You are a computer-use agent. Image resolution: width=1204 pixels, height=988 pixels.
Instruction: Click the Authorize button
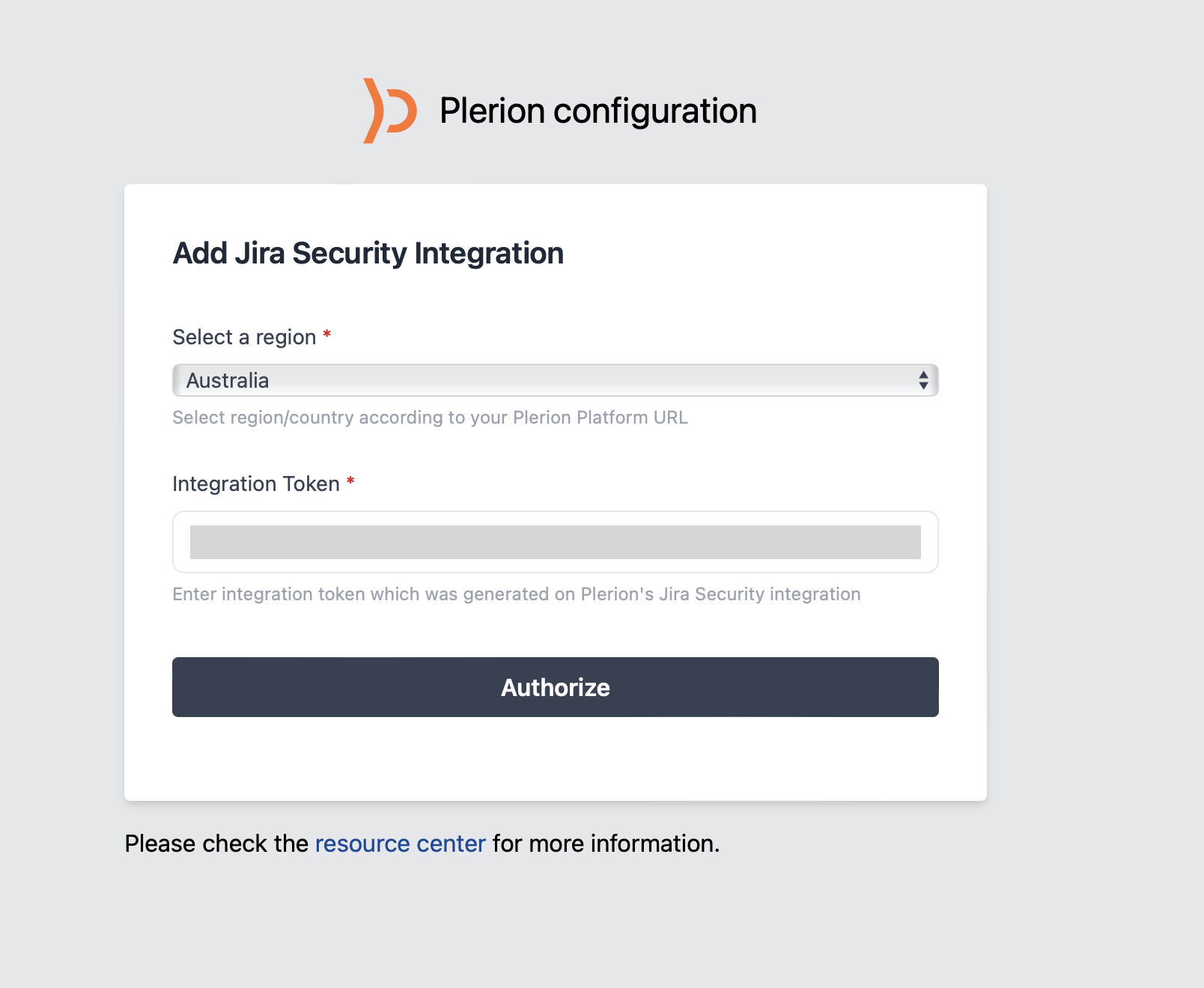tap(554, 687)
